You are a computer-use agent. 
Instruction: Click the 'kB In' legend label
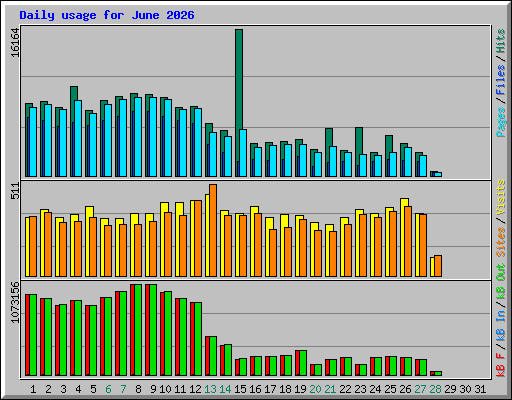501,325
